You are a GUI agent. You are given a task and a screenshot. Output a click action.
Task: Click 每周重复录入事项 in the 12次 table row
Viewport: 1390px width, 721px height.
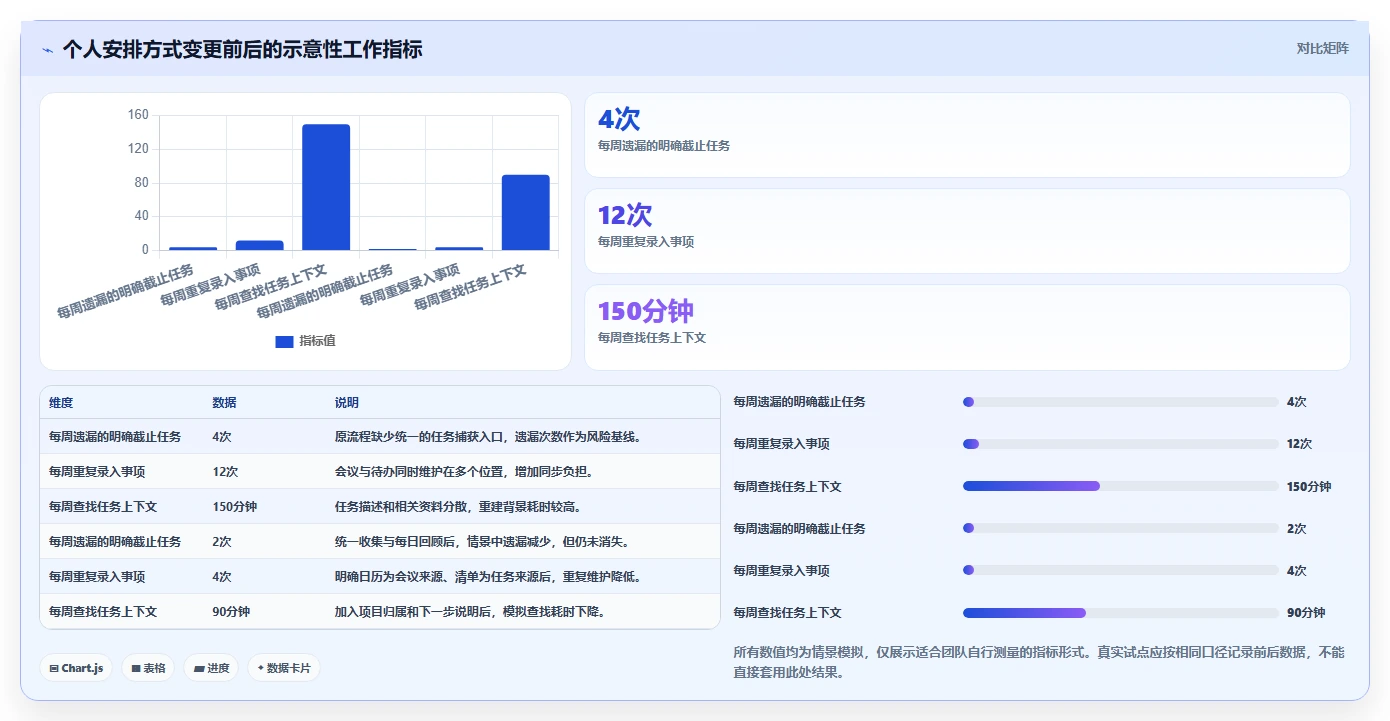pos(97,472)
